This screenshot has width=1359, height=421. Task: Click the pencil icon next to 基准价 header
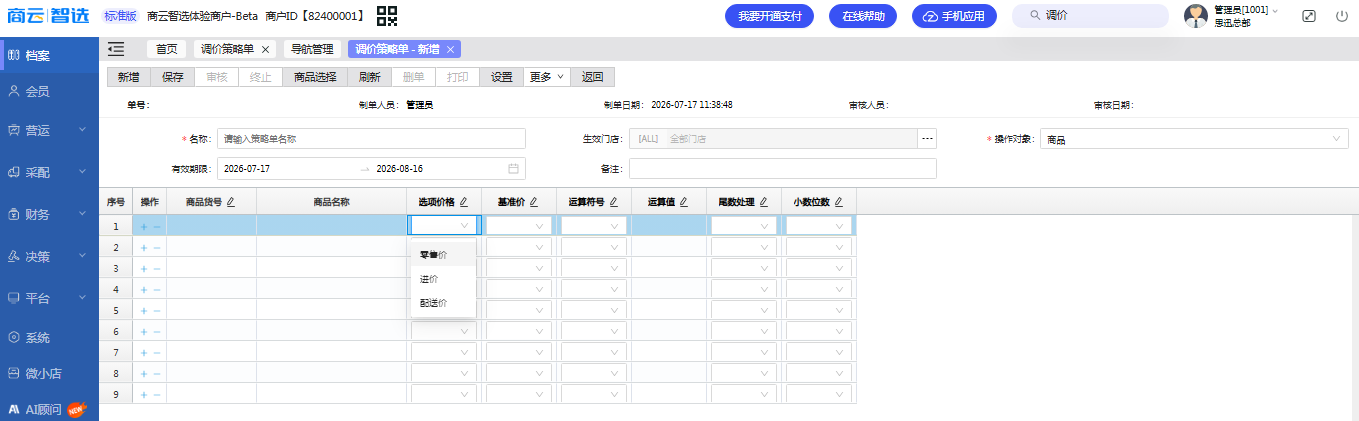point(534,202)
